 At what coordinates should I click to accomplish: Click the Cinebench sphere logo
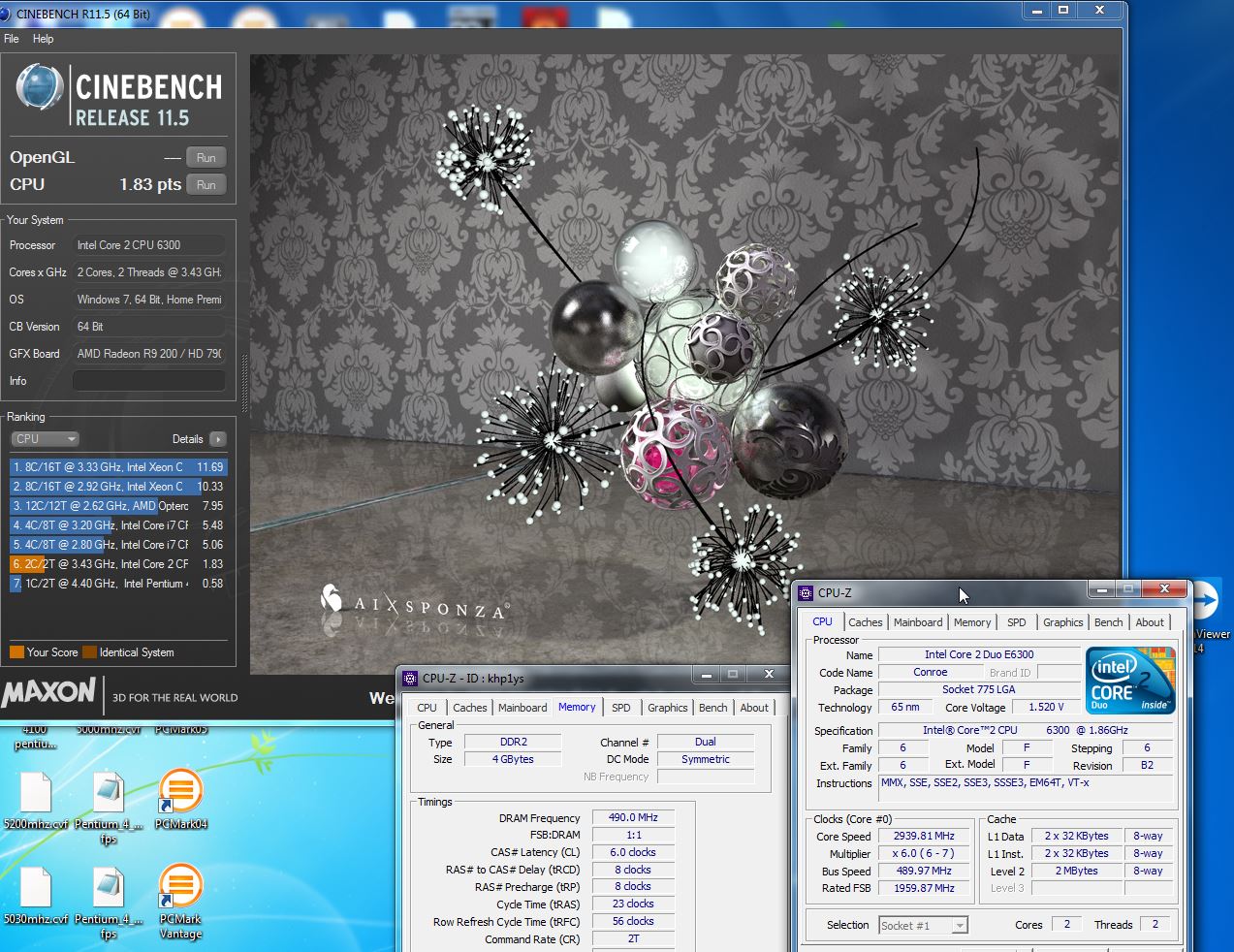click(40, 87)
